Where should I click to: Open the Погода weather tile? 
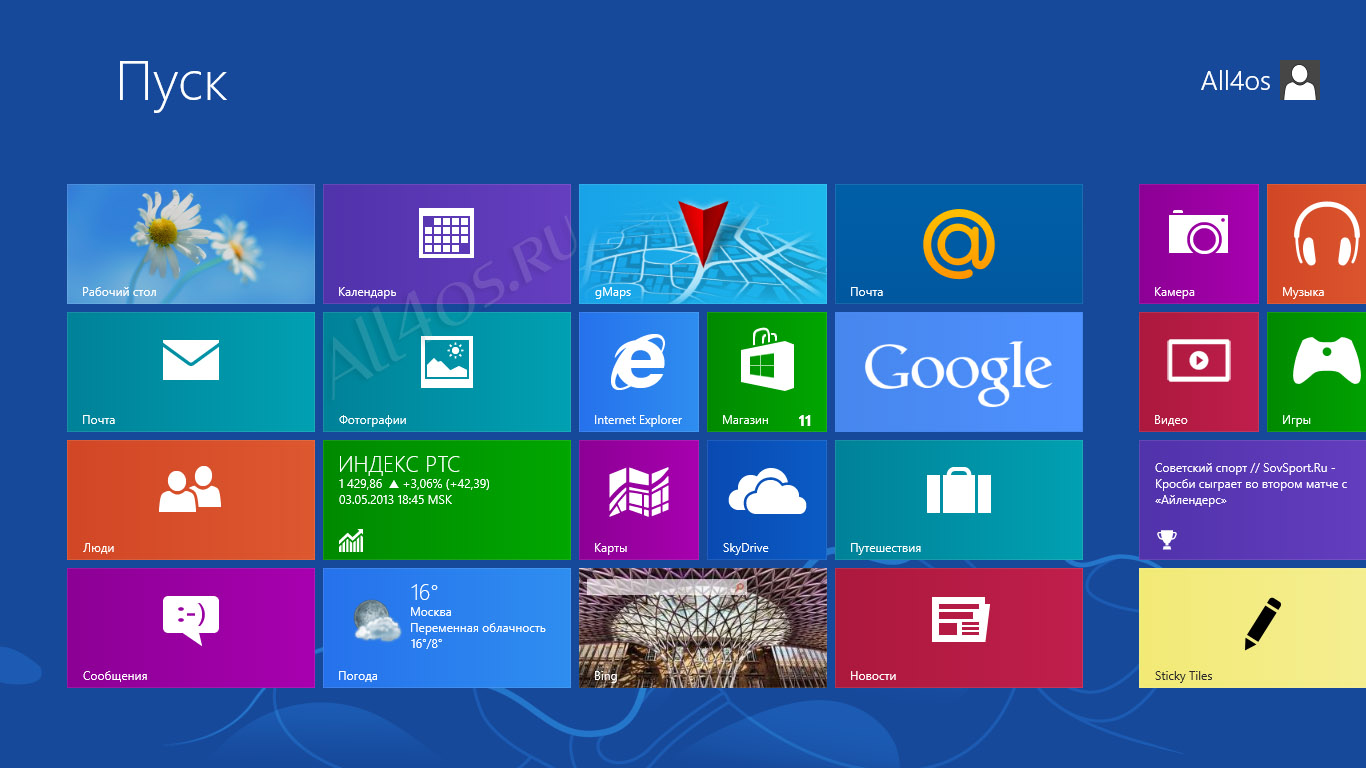447,628
